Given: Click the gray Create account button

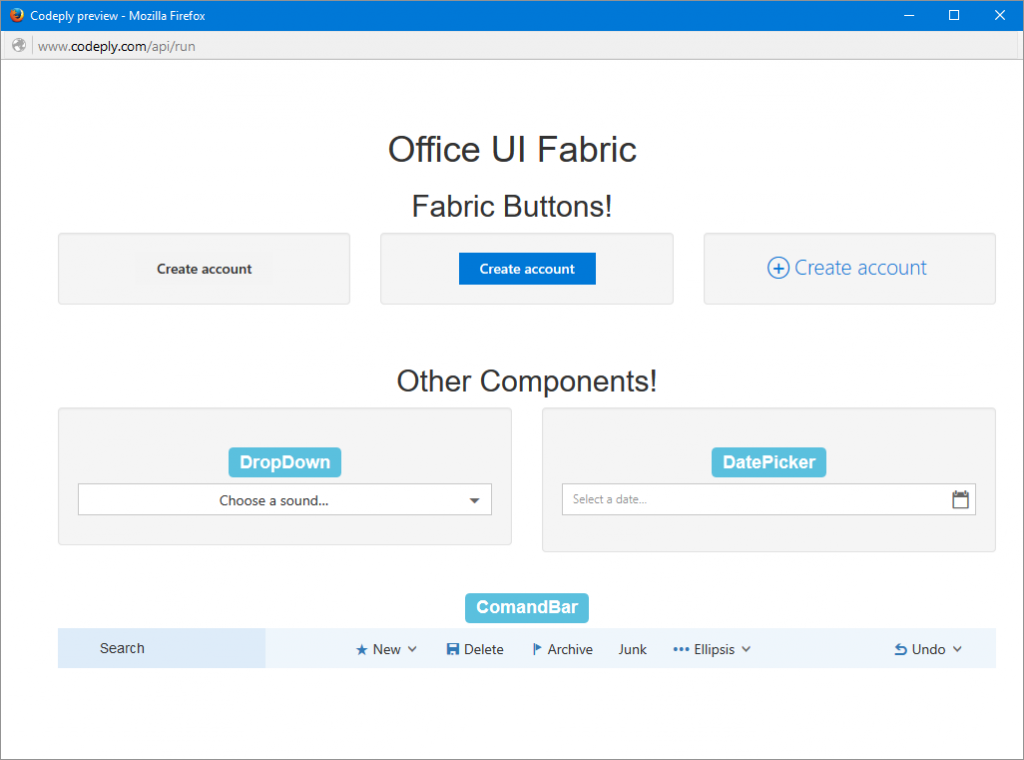Looking at the screenshot, I should click(x=204, y=269).
